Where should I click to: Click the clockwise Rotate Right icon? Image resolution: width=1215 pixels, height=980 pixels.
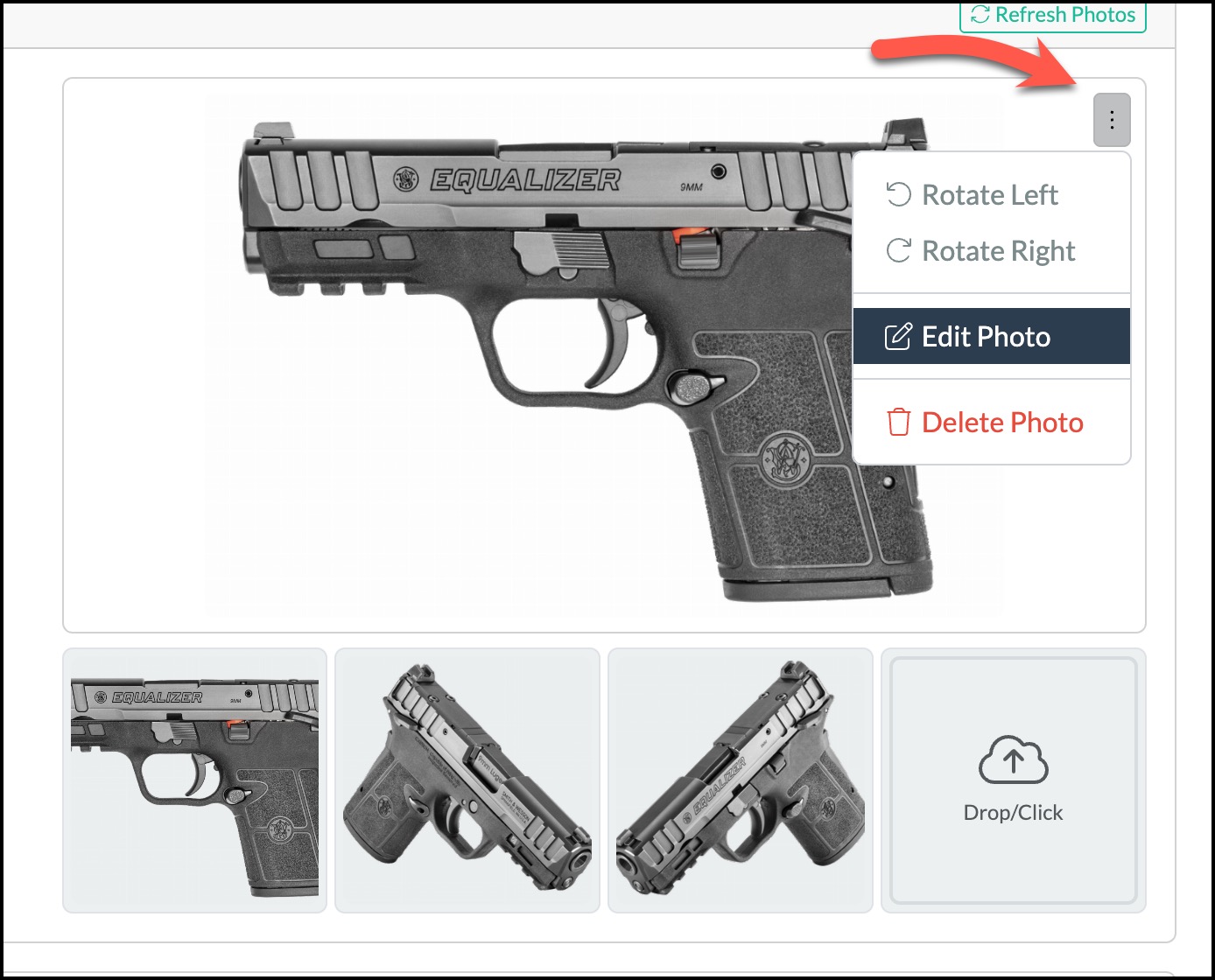pos(899,250)
